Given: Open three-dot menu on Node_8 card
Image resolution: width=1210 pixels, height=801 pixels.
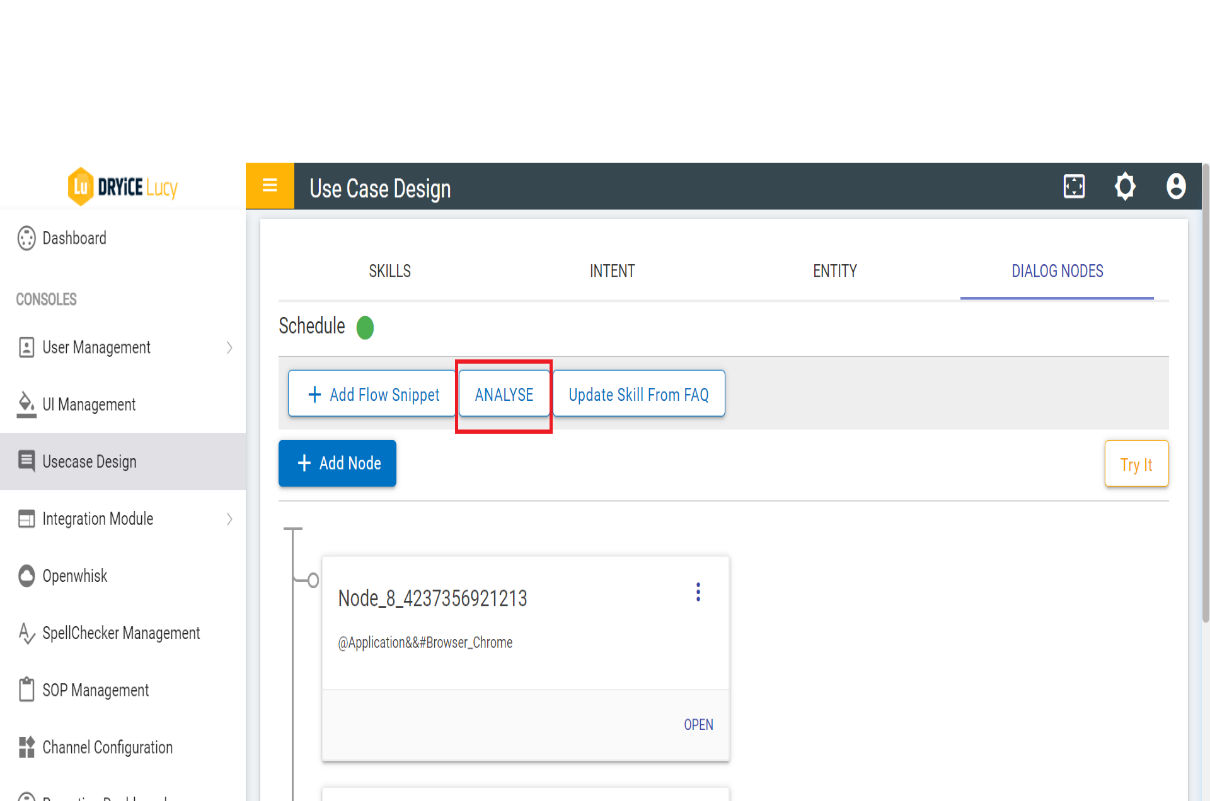Looking at the screenshot, I should 698,593.
